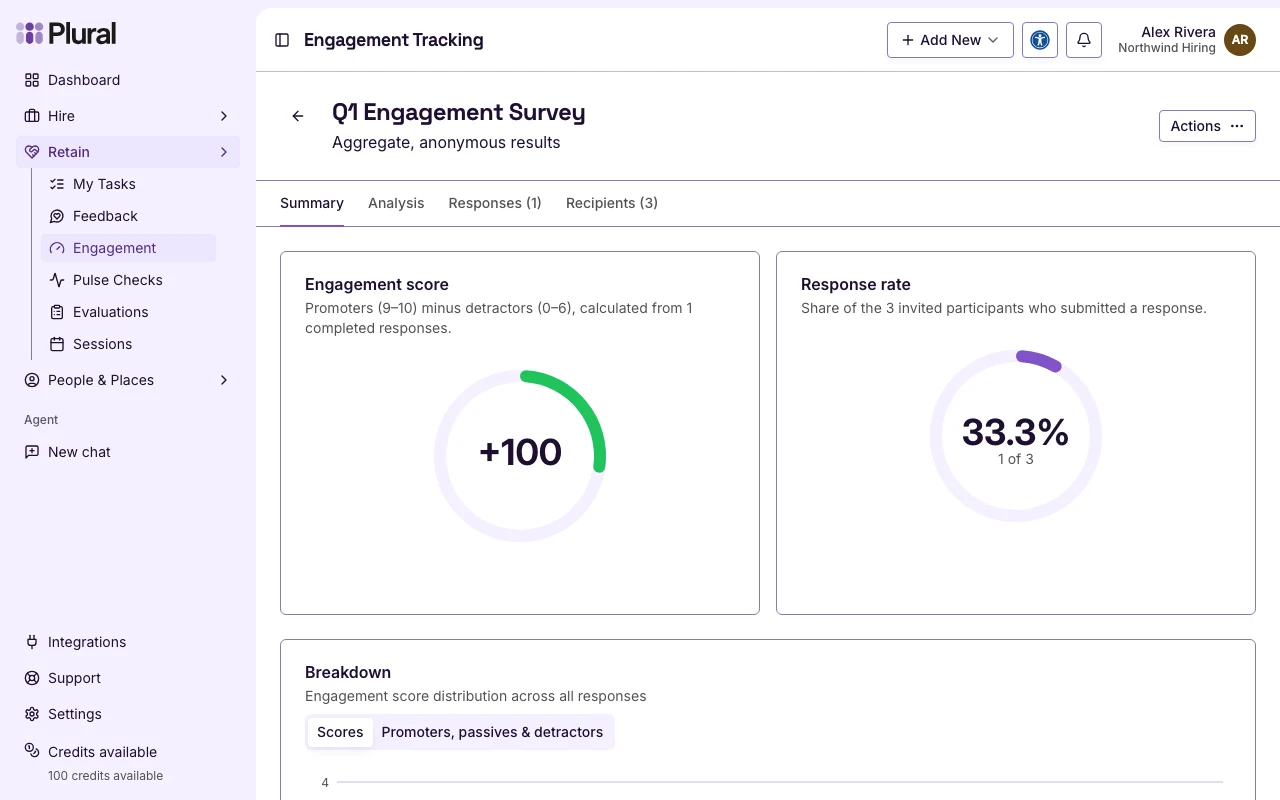Click the Plural logo

tap(66, 33)
